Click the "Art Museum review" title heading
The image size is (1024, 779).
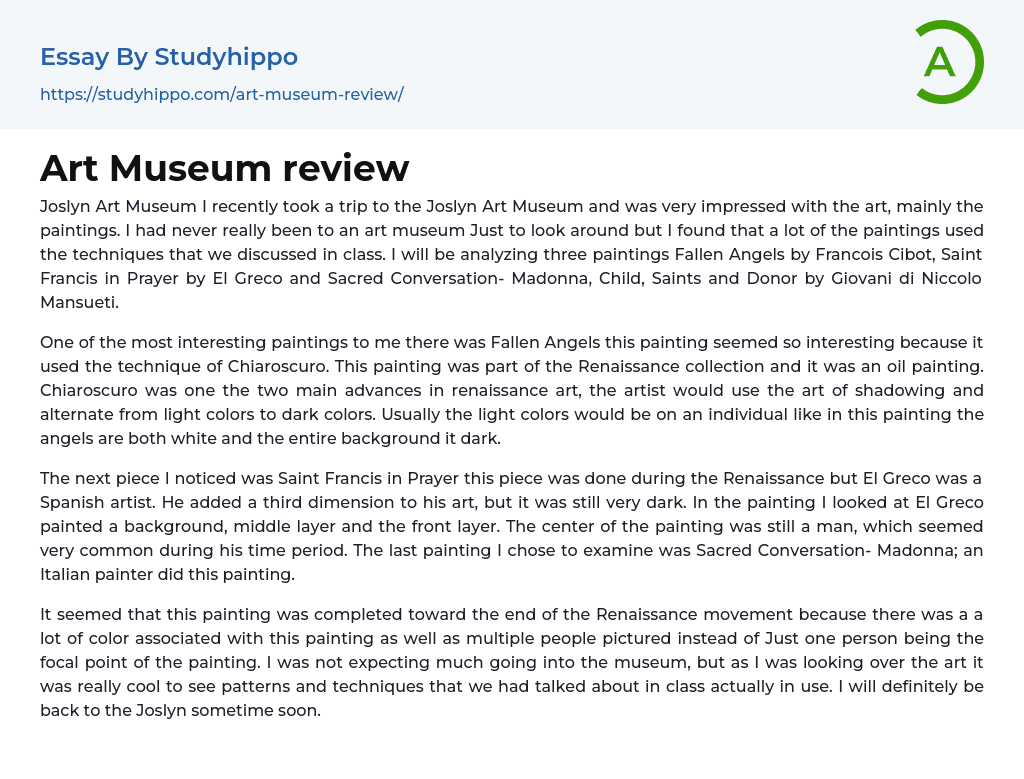click(x=224, y=168)
